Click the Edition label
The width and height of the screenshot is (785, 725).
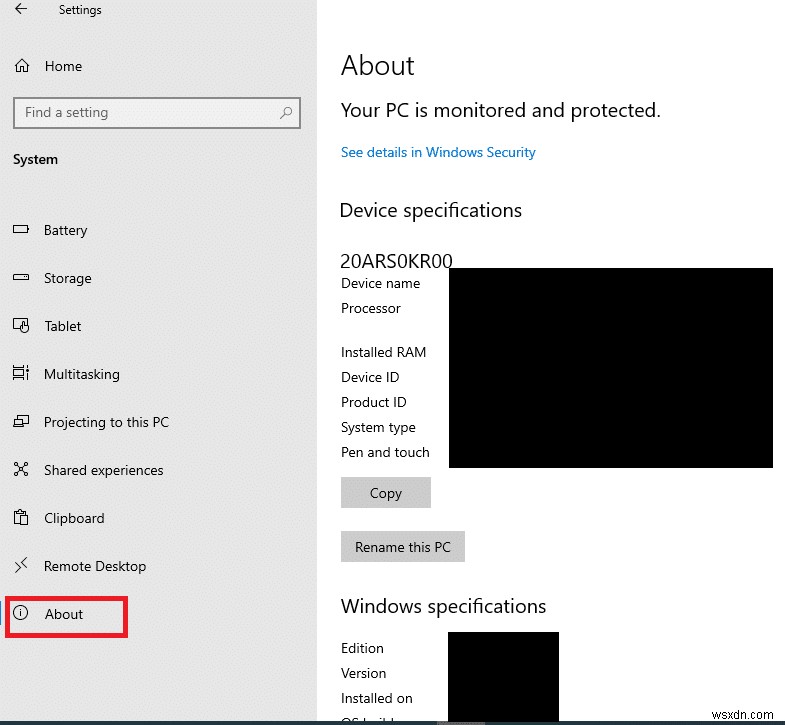362,648
